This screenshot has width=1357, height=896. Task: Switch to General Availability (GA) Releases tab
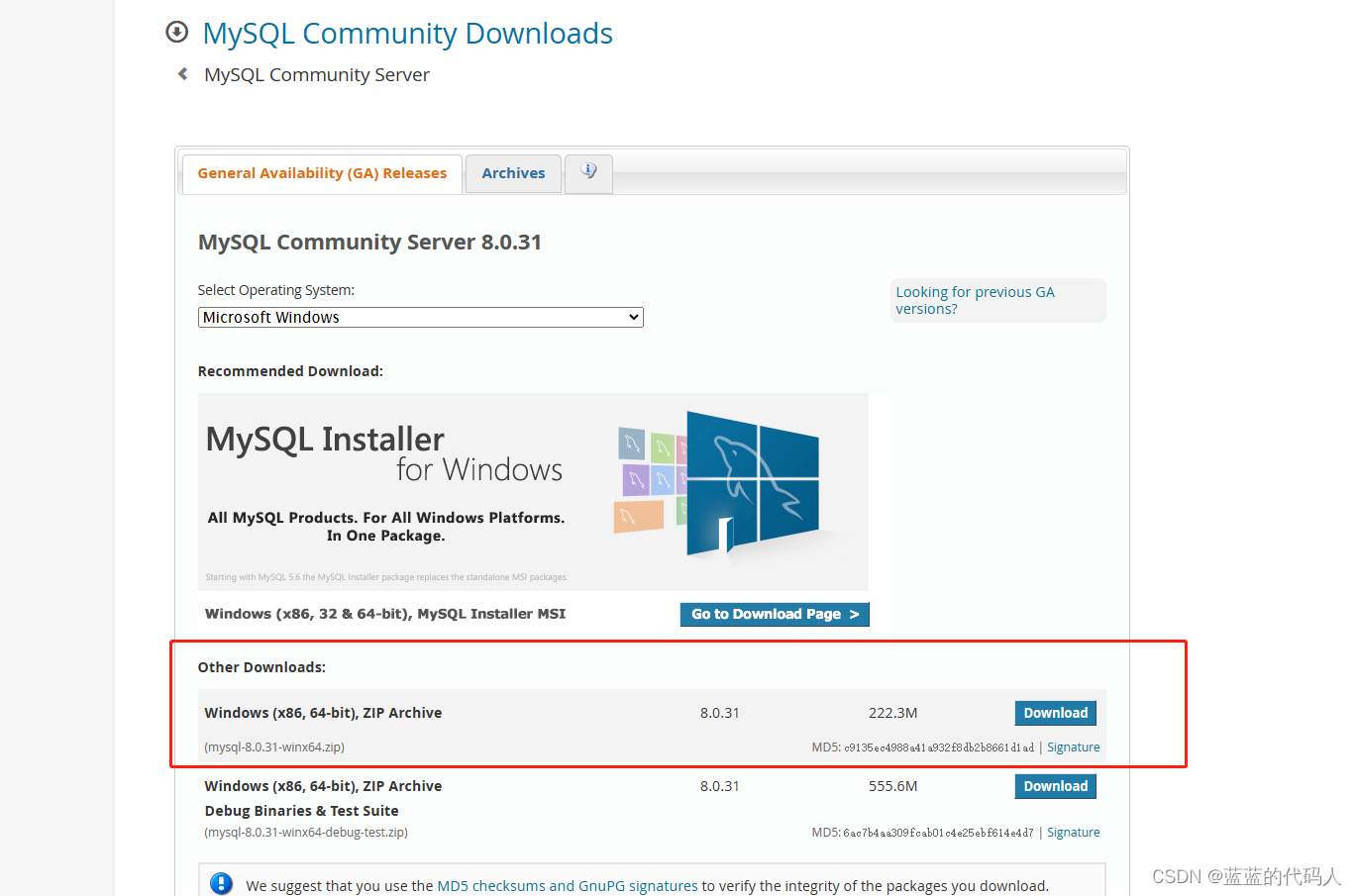click(x=322, y=173)
